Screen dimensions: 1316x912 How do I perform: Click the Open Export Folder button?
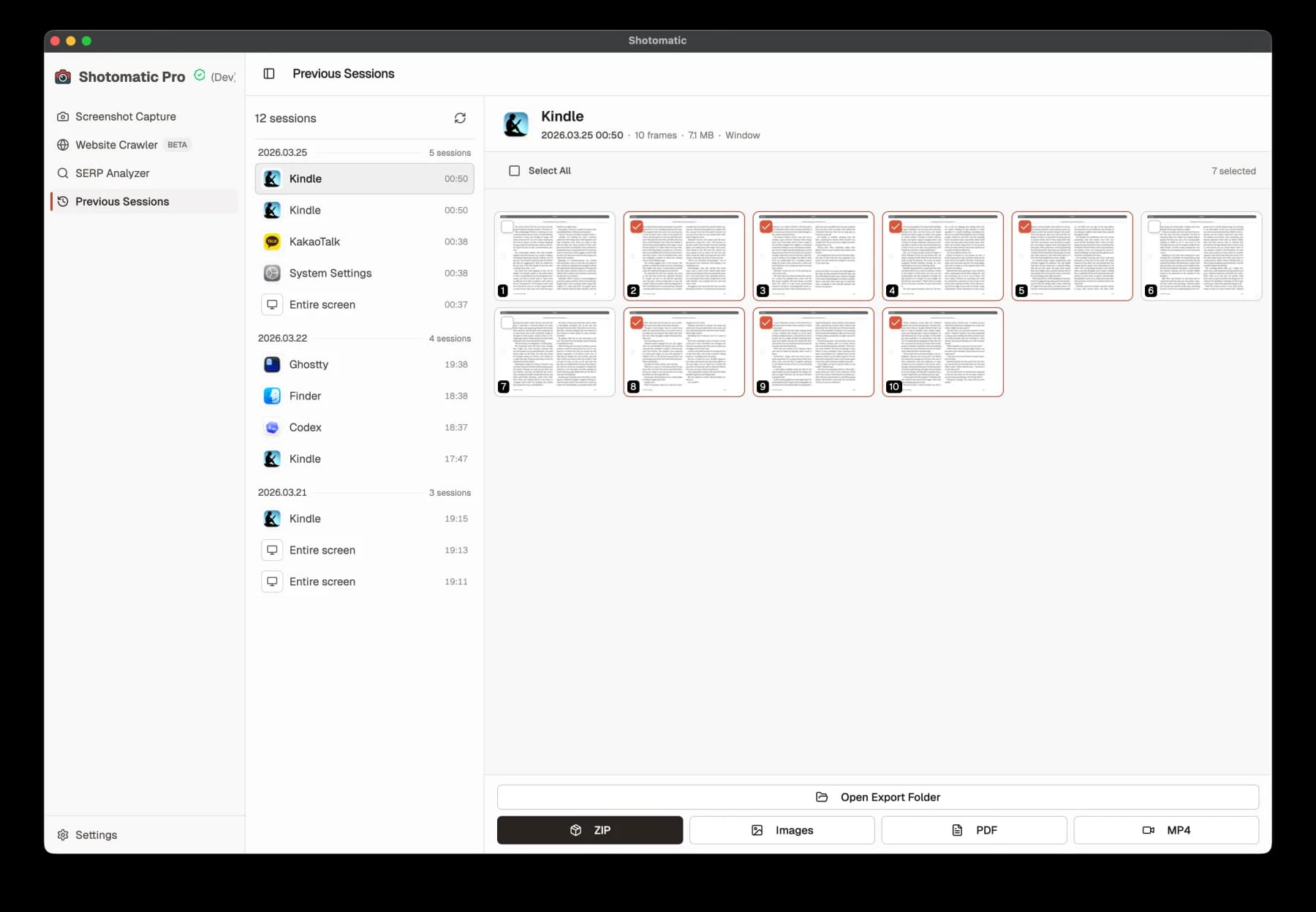click(x=877, y=797)
